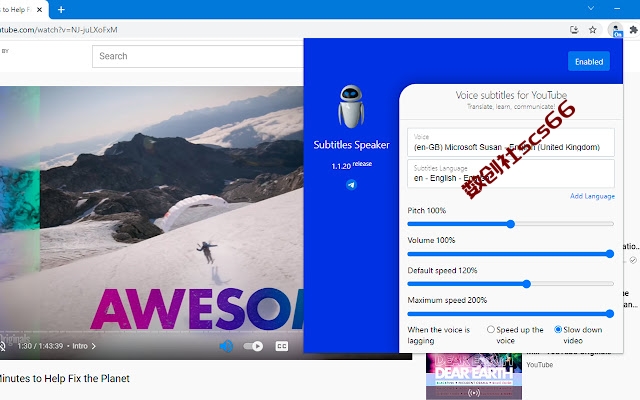Click the '1.1.20 release' version text
The width and height of the screenshot is (640, 400).
(351, 165)
